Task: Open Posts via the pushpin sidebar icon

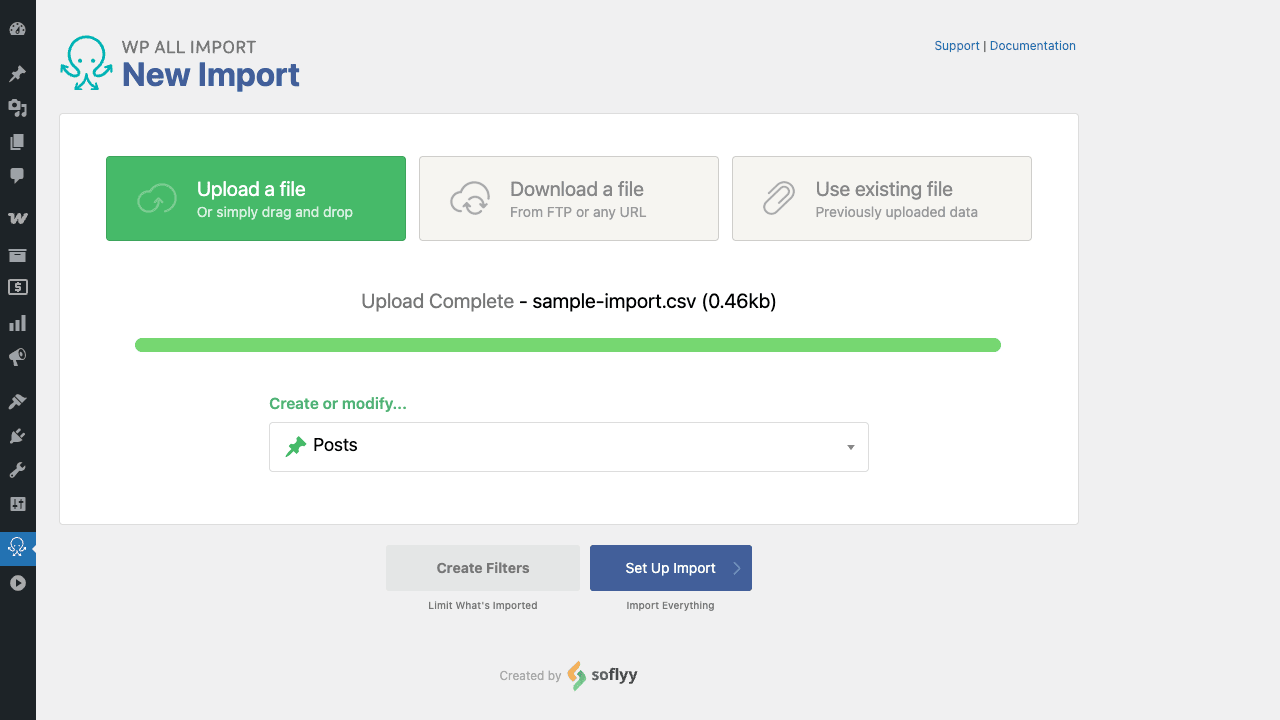Action: (x=17, y=74)
